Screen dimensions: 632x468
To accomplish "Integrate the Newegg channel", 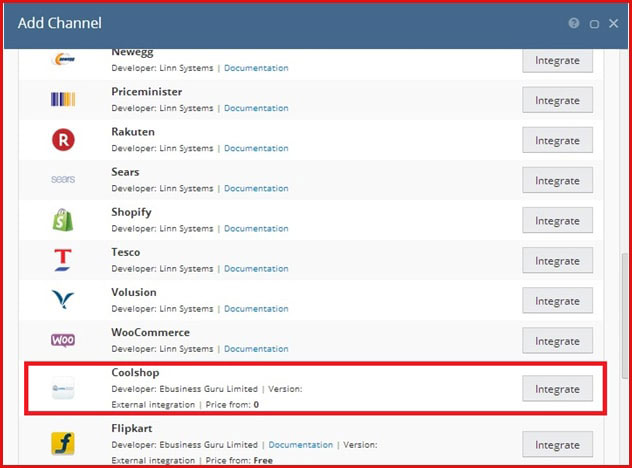I will click(x=557, y=60).
